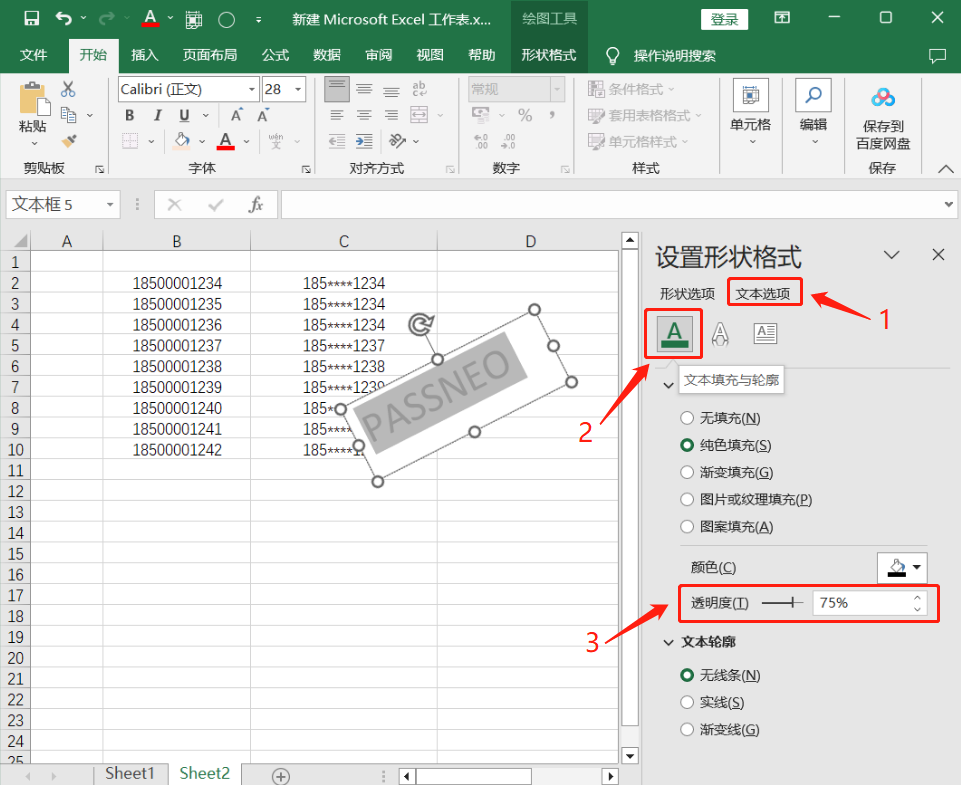The width and height of the screenshot is (961, 785).
Task: Open the font name Calibri dropdown
Action: [x=251, y=89]
